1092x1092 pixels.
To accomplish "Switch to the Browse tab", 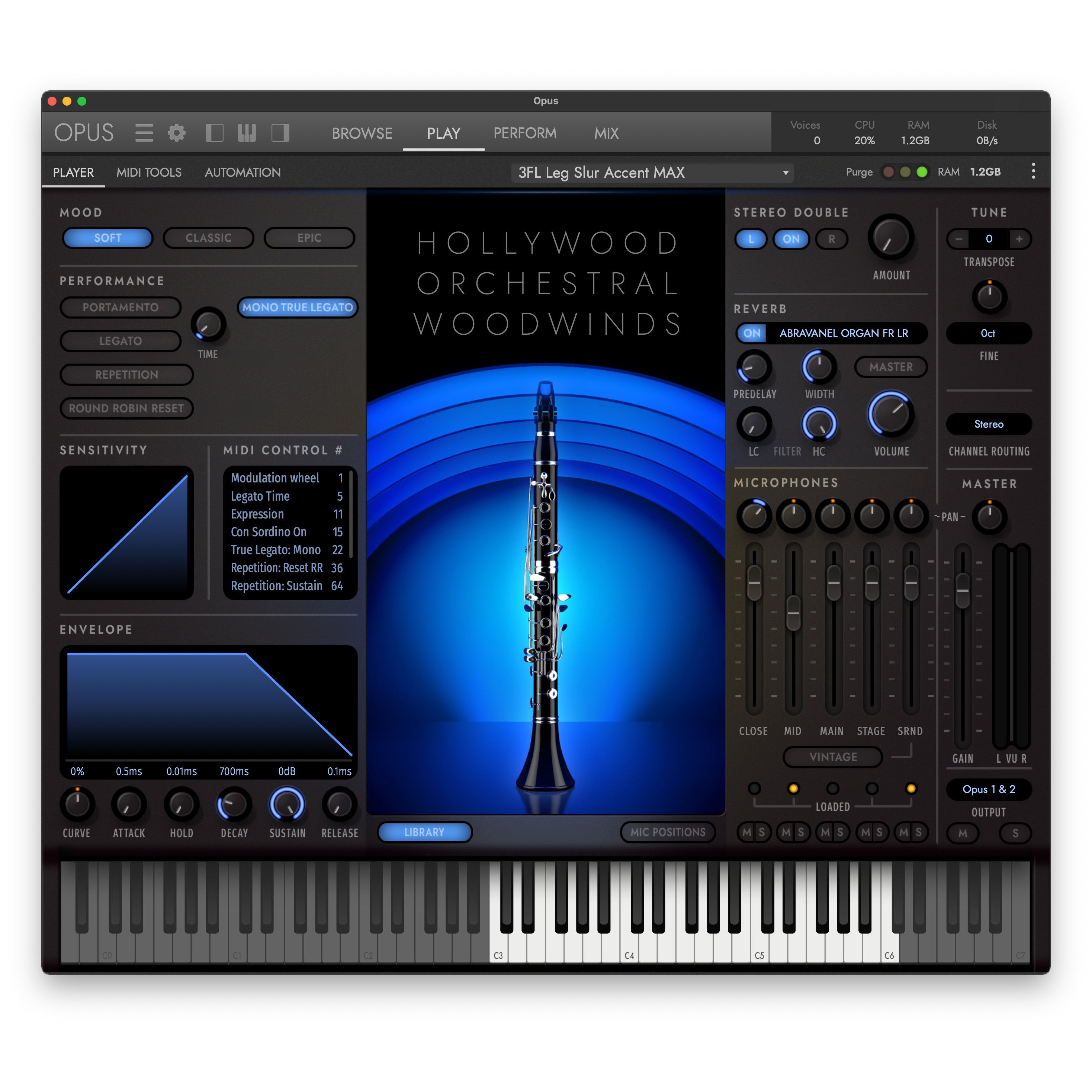I will (362, 134).
